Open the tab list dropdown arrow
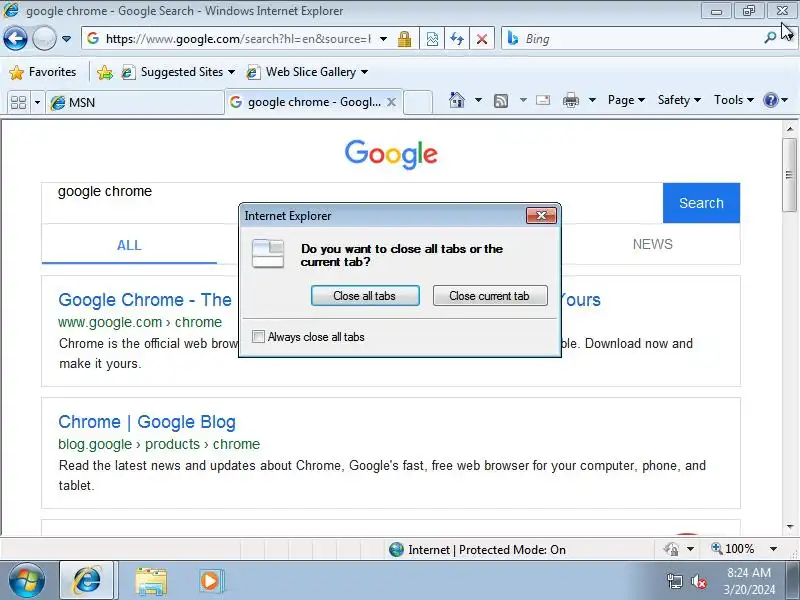Image resolution: width=800 pixels, height=600 pixels. [x=37, y=103]
